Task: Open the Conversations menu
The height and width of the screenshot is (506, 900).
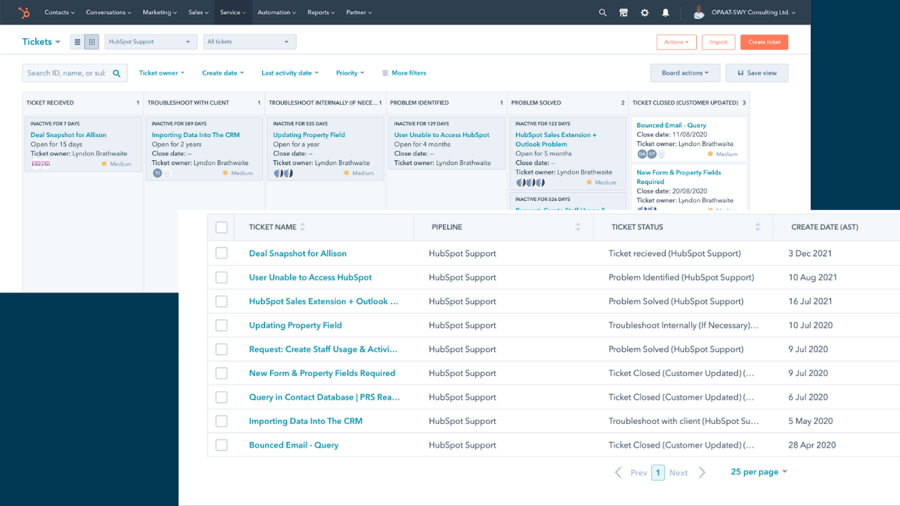Action: 108,12
